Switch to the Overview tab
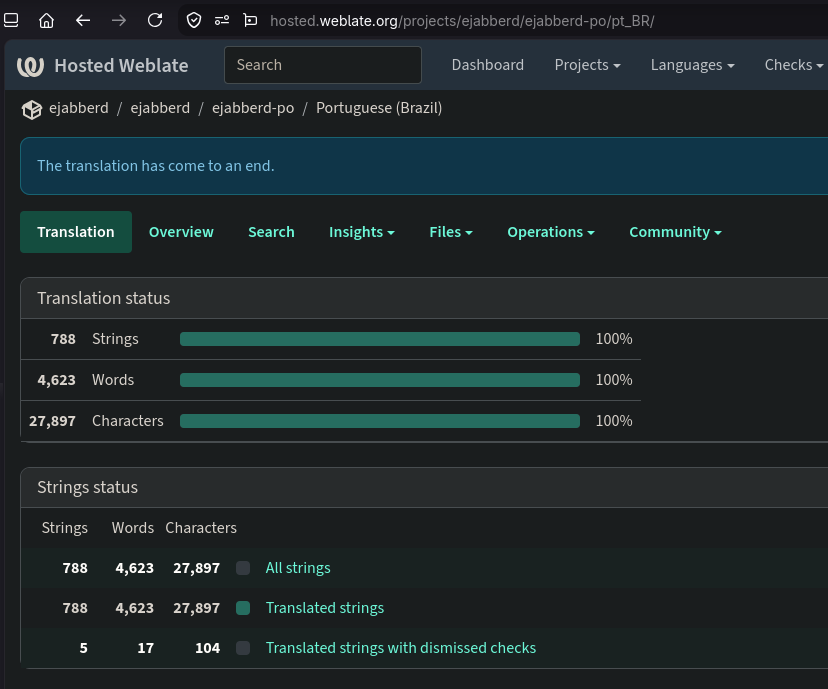 point(181,232)
